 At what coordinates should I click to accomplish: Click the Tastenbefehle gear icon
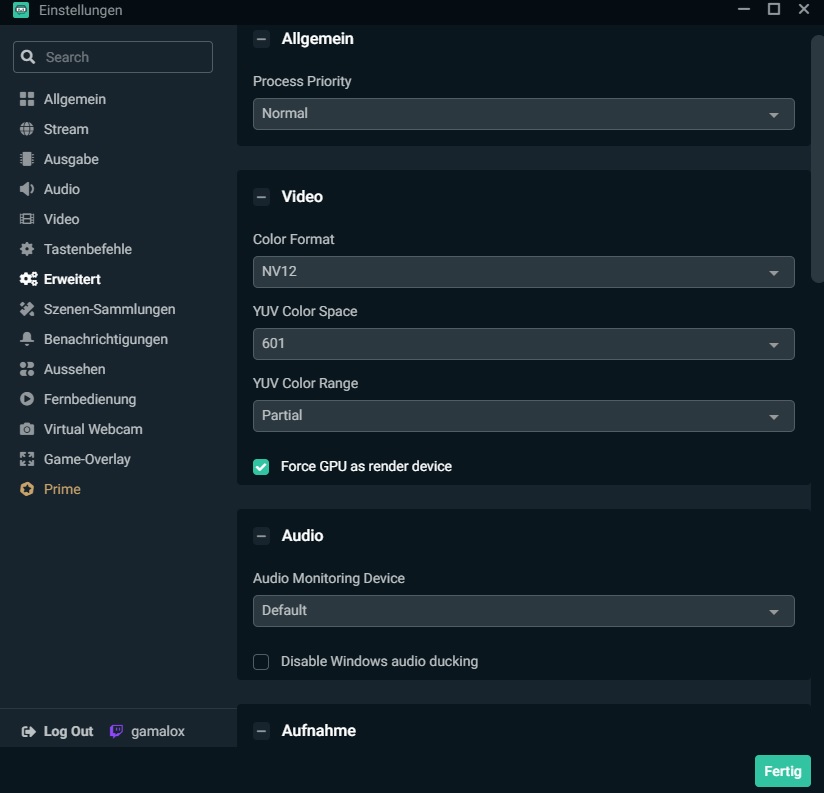[27, 249]
